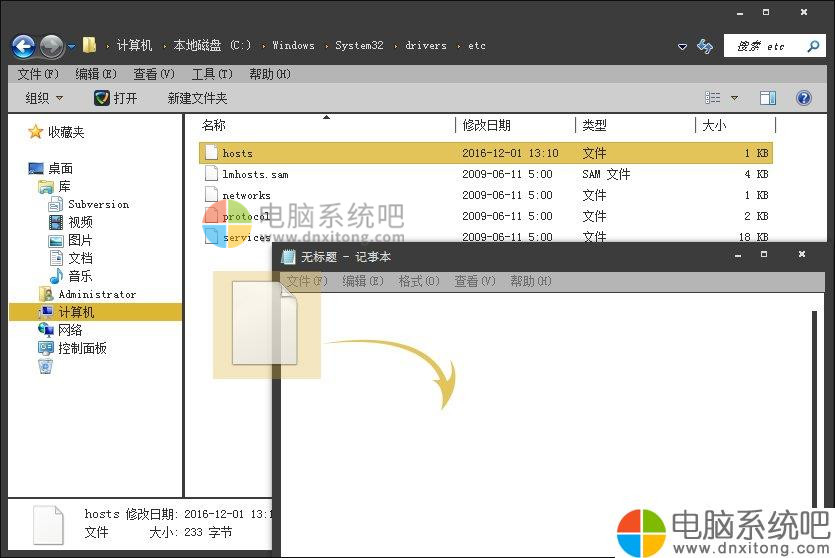Screen dimensions: 835x558
Task: Click the Recycle Bin icon in sidebar
Action: 45,367
